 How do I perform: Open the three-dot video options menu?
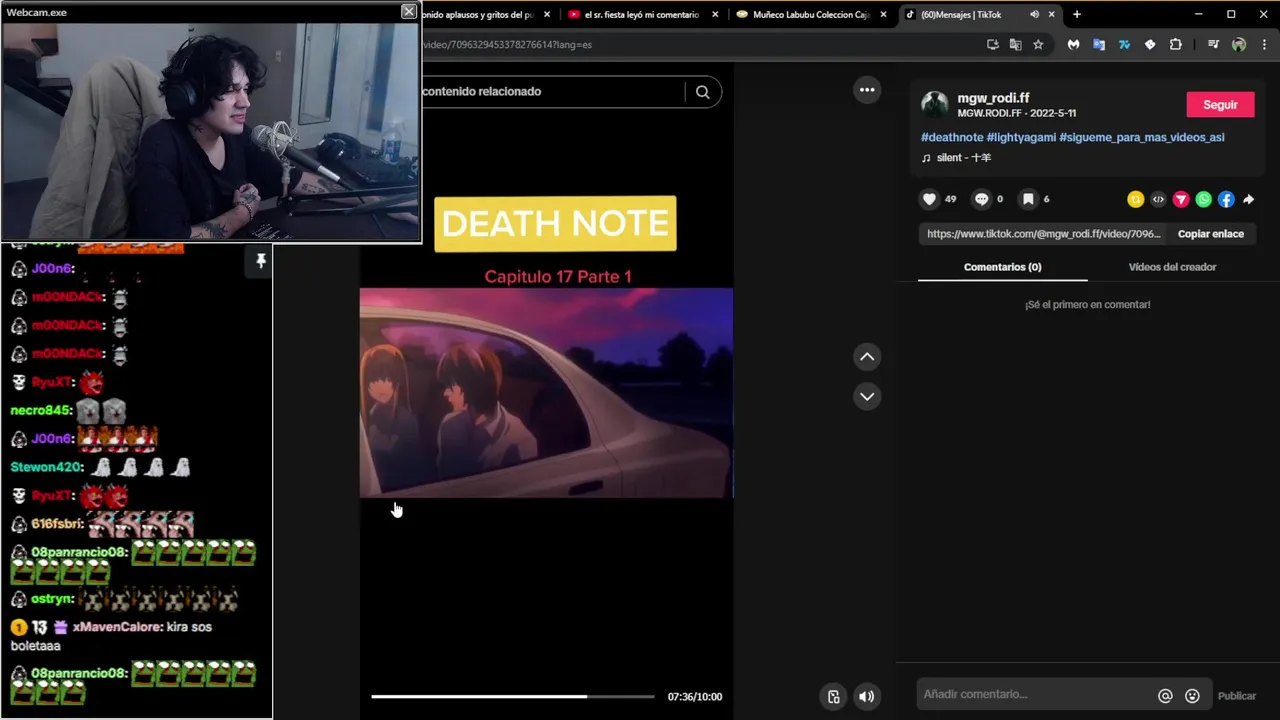(867, 90)
